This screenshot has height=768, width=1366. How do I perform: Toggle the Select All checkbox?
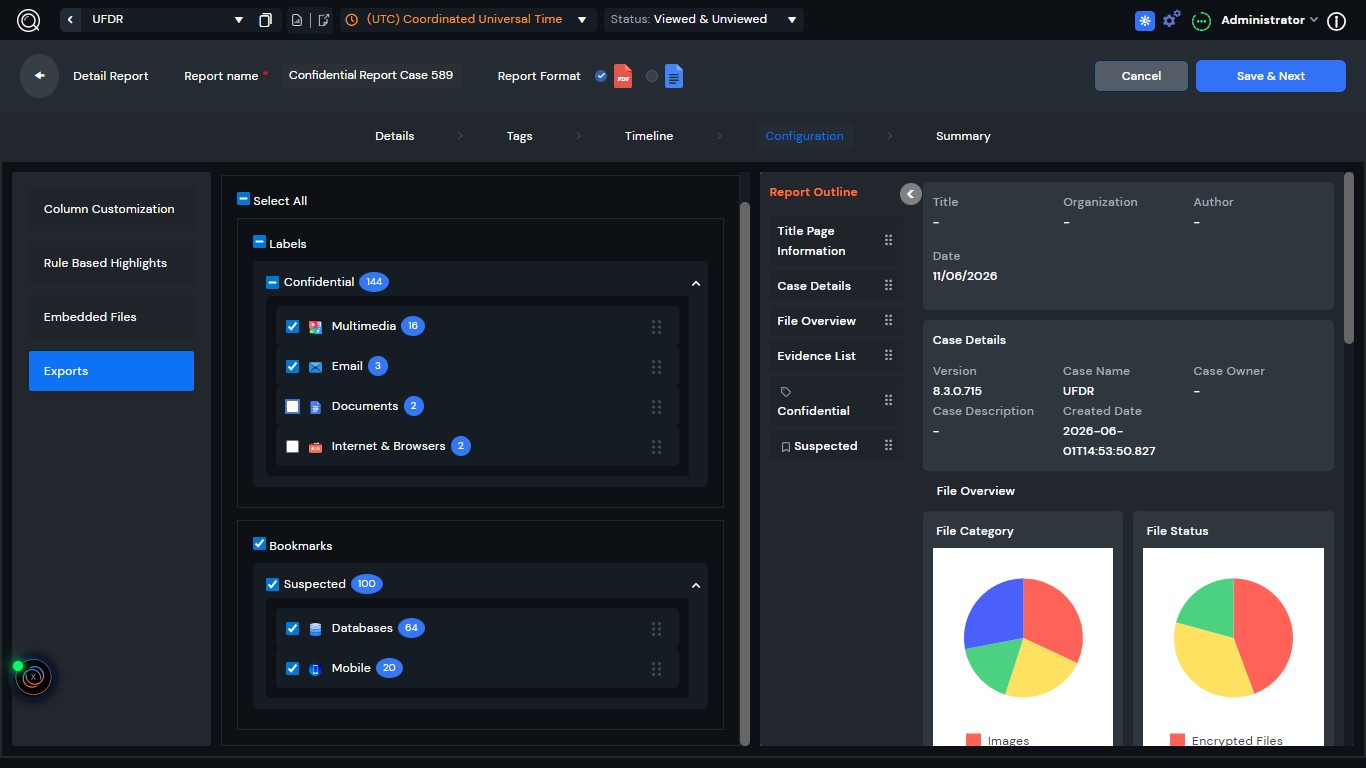[243, 199]
